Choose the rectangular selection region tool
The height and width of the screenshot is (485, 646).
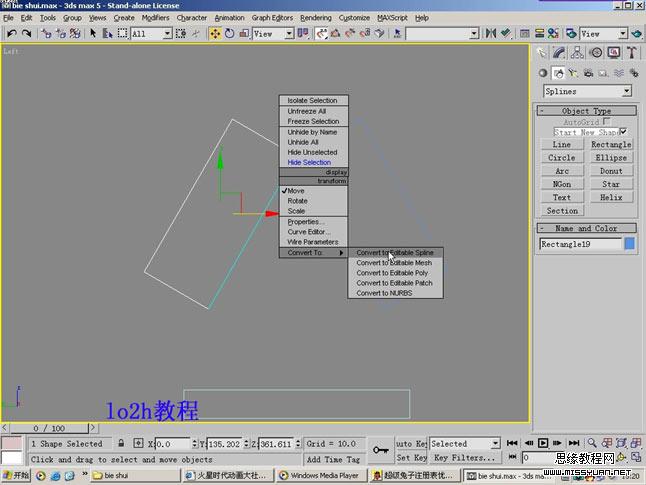pyautogui.click(x=122, y=33)
